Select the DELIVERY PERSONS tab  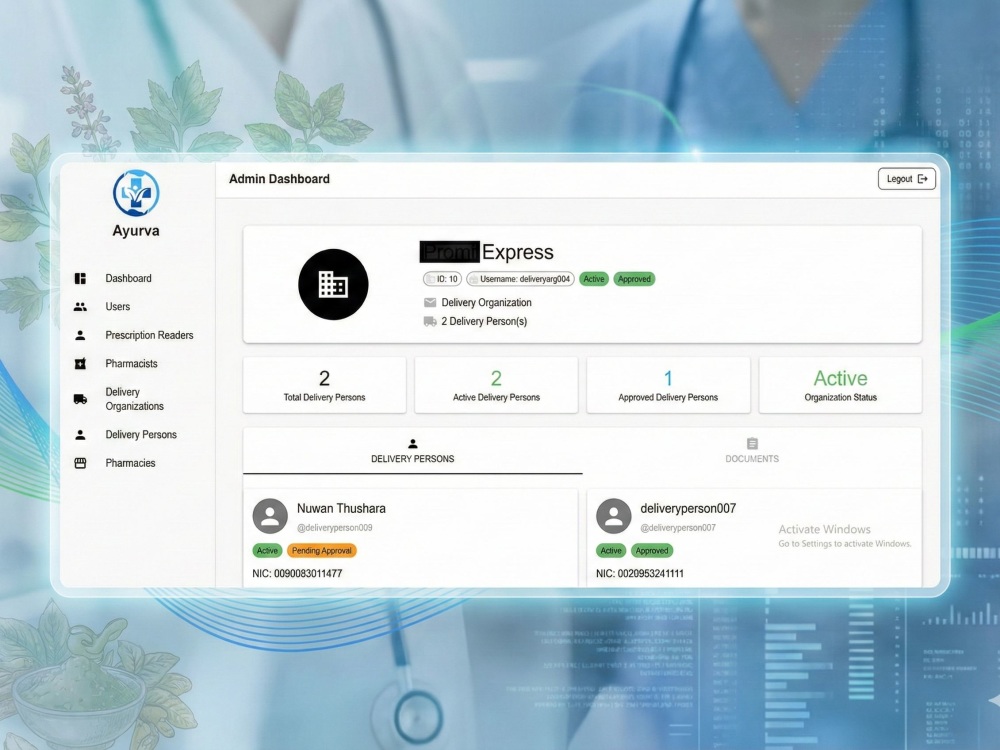pos(413,451)
